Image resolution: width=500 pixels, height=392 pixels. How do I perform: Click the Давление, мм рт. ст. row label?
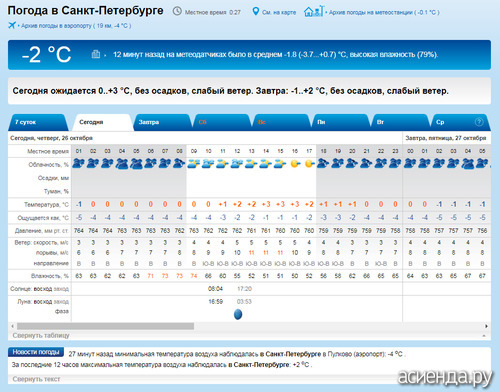tap(42, 231)
